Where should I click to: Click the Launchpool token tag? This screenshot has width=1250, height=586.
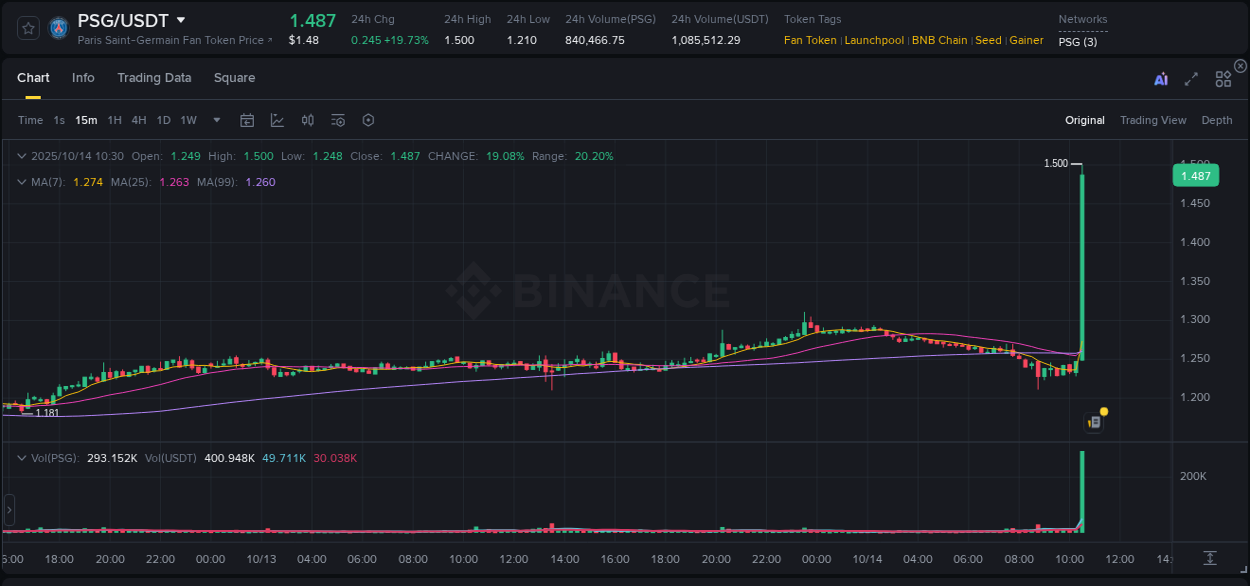click(x=873, y=41)
